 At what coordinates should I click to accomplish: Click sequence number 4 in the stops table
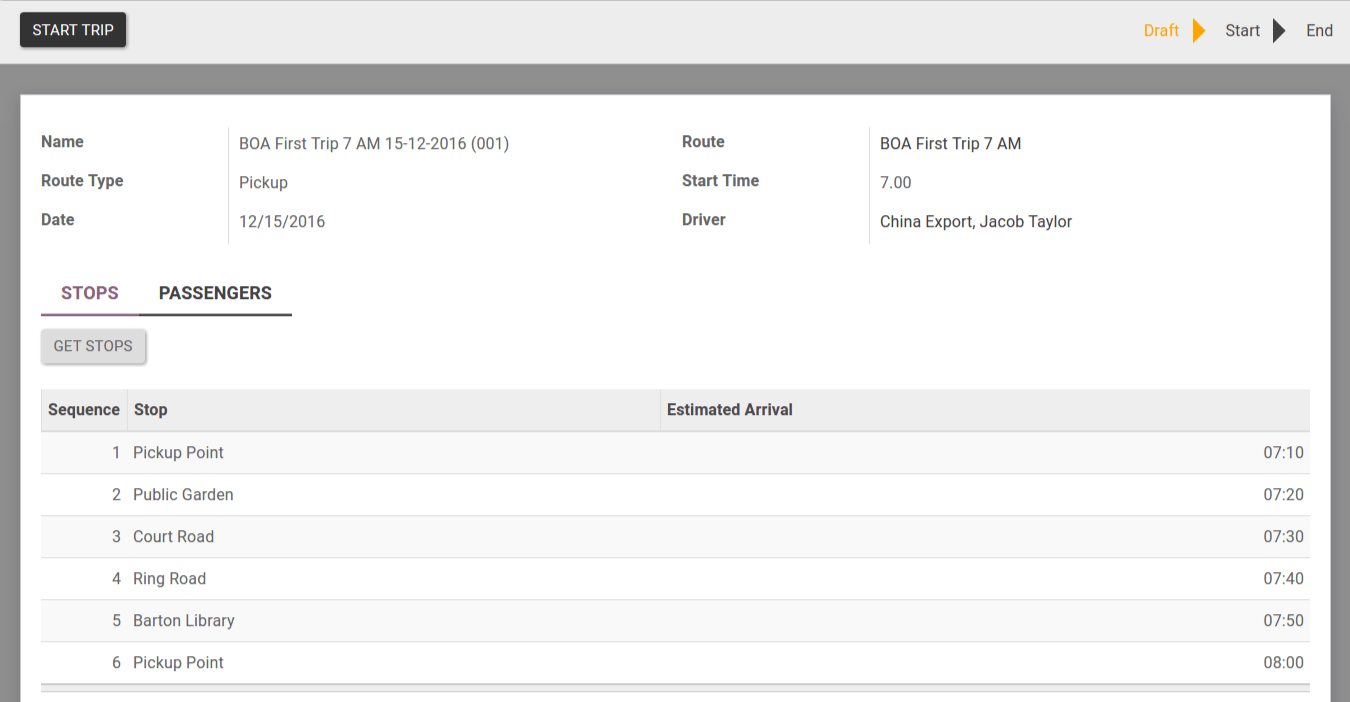tap(116, 579)
